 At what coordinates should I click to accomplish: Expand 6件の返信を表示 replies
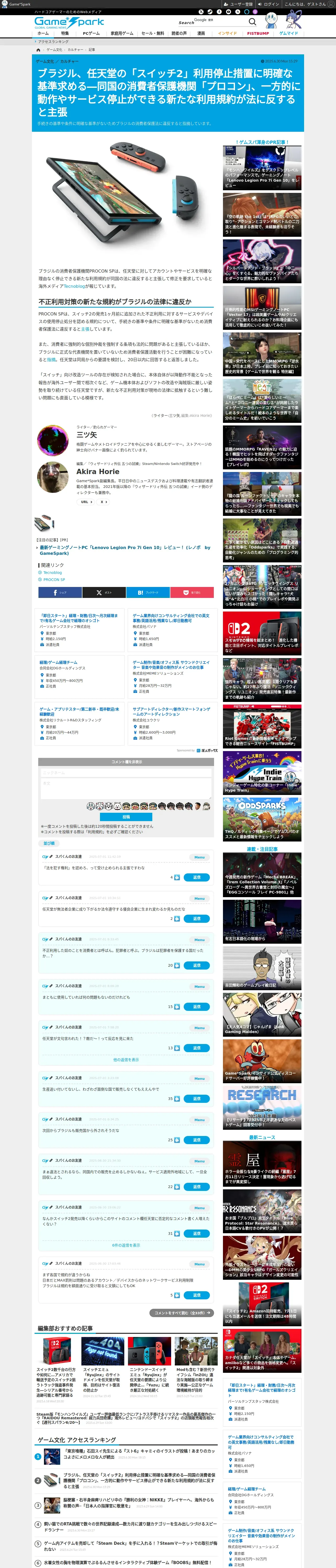point(126,1246)
